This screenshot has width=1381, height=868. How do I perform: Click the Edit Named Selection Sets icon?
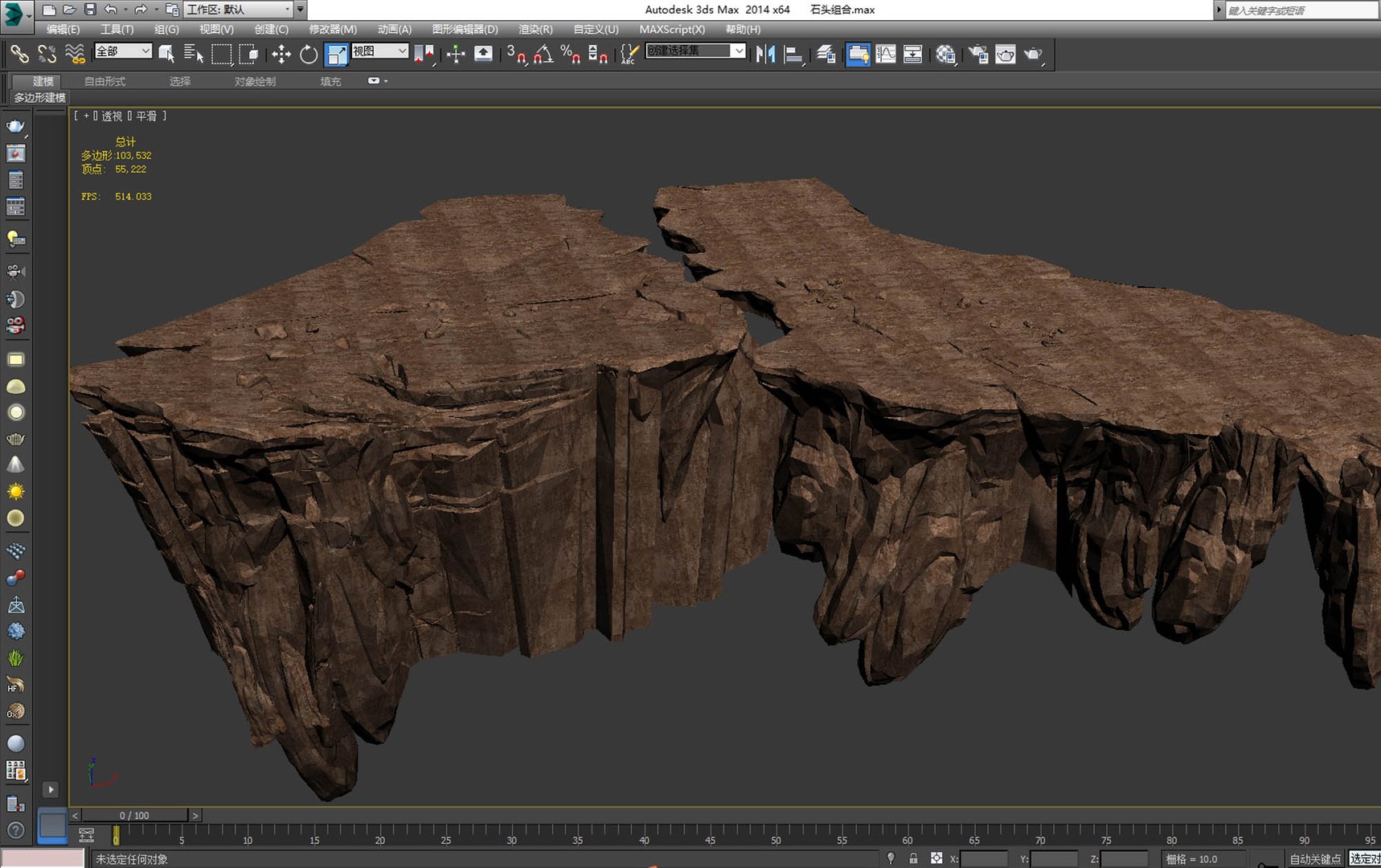[629, 54]
